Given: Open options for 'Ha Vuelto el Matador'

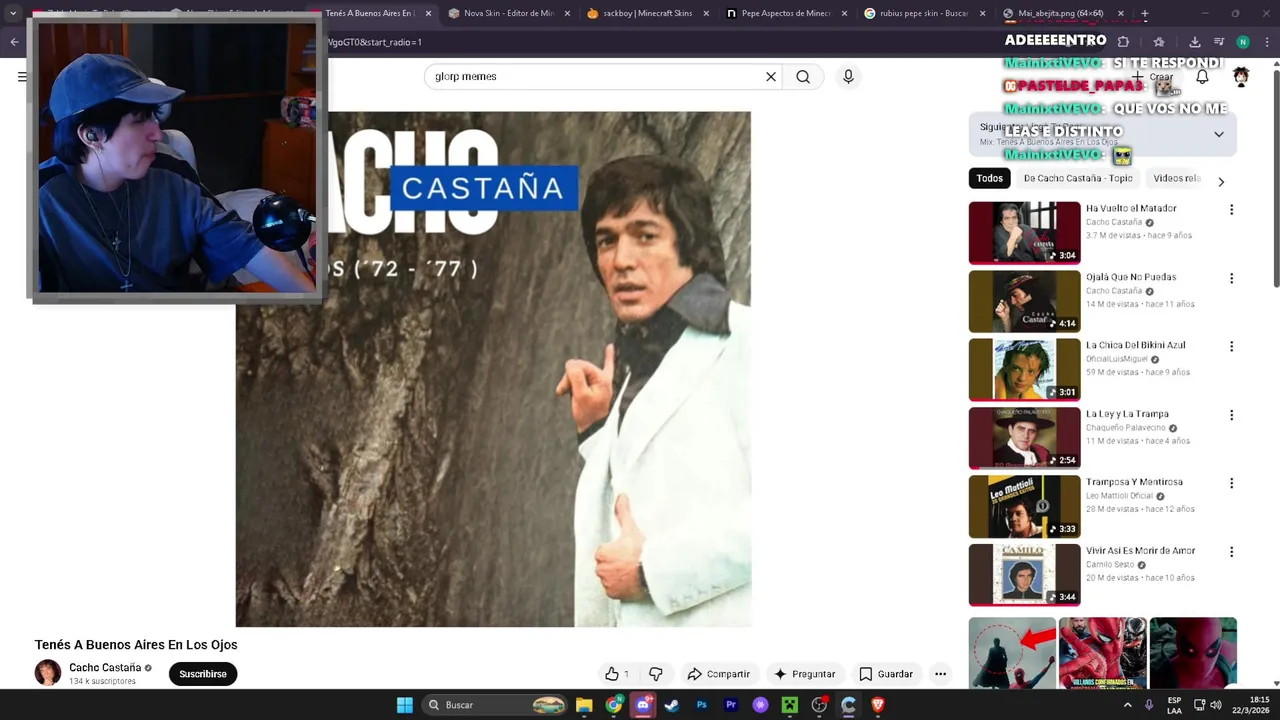Looking at the screenshot, I should tap(1231, 210).
